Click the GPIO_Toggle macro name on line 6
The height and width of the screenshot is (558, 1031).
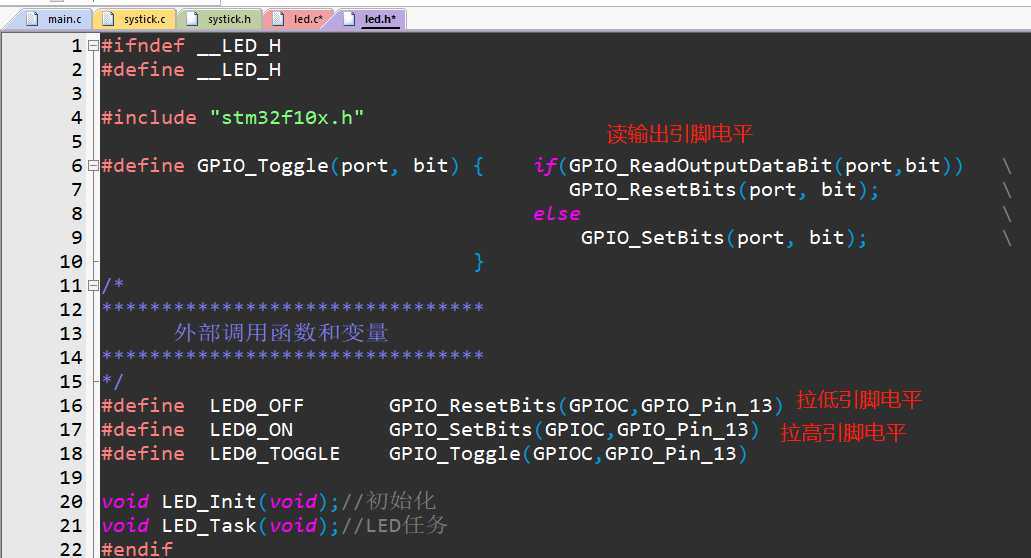pyautogui.click(x=262, y=166)
